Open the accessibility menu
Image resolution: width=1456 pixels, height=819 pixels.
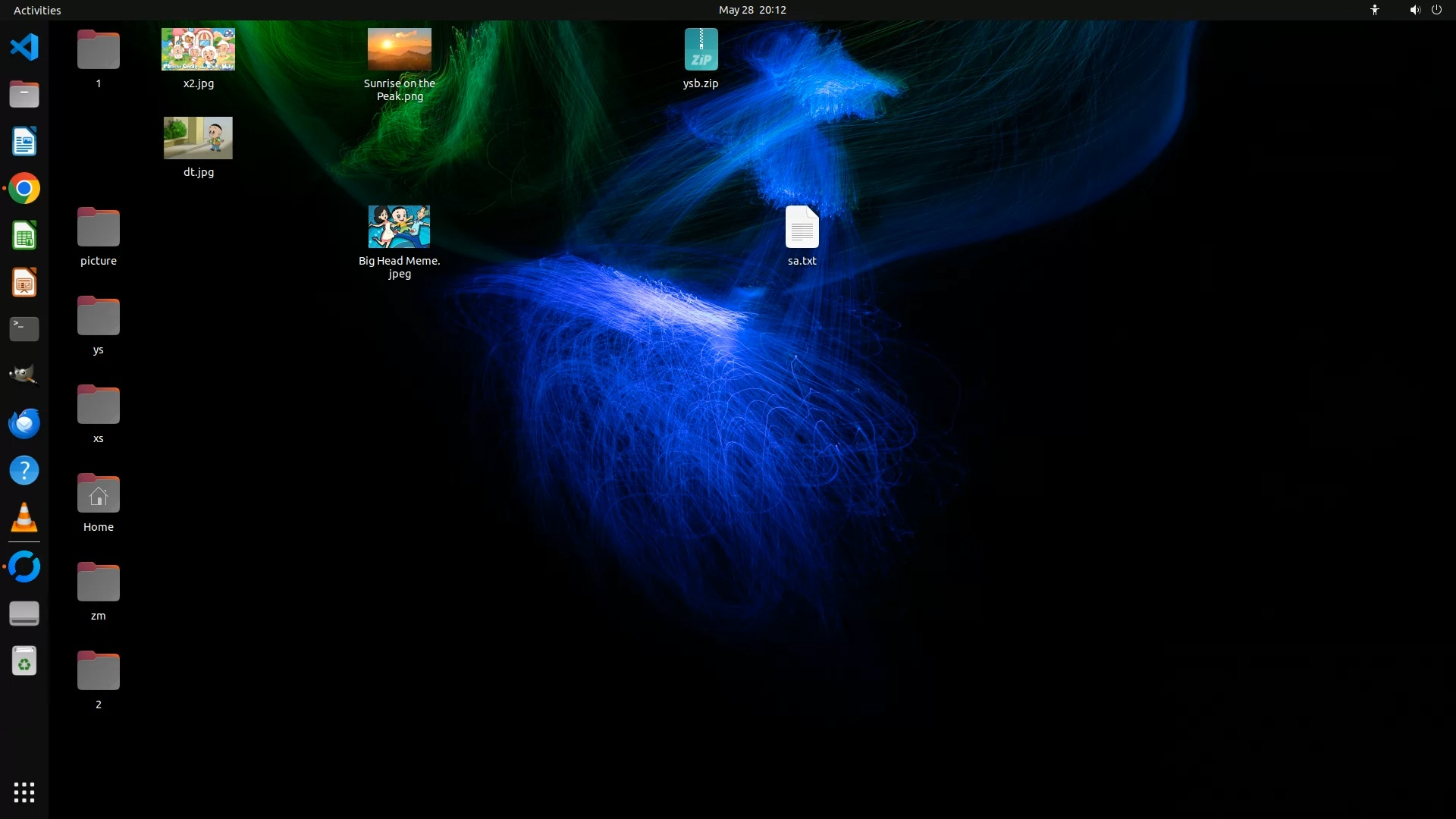click(x=1374, y=10)
